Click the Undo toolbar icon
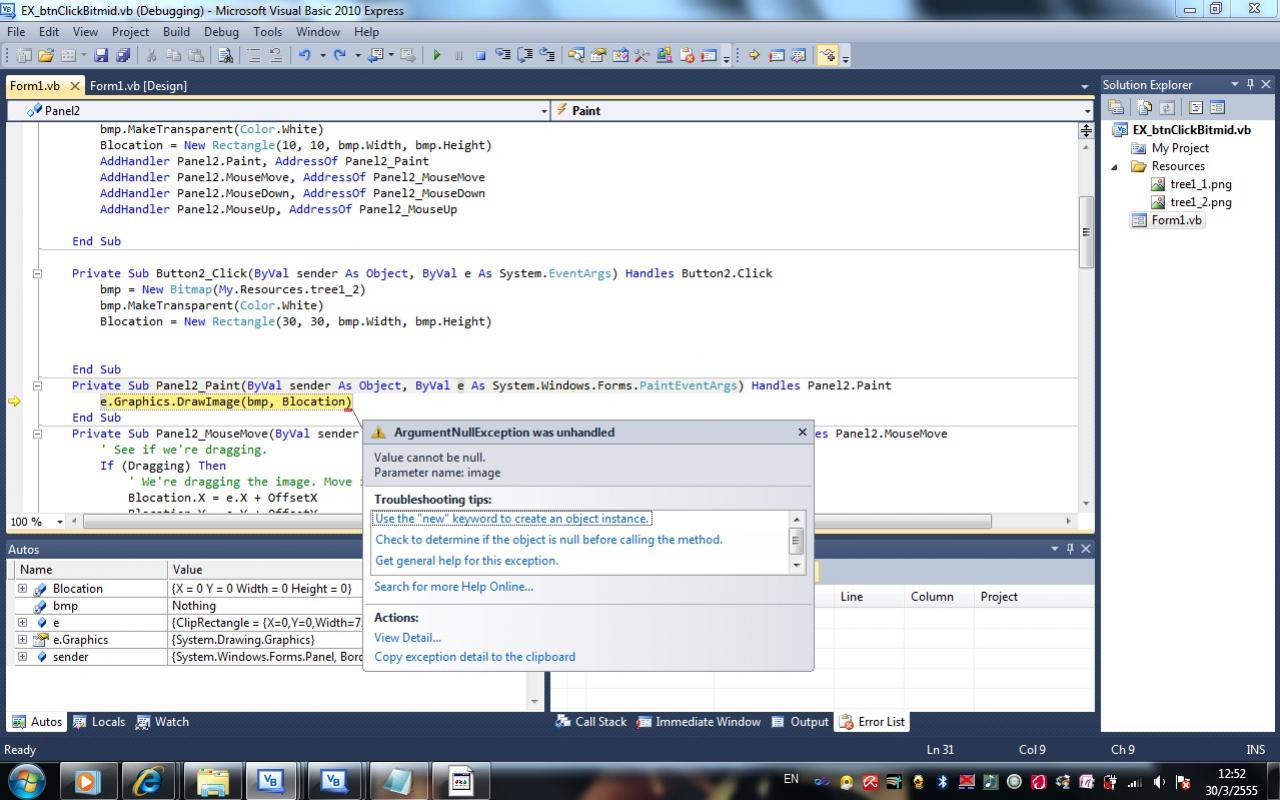 (304, 56)
